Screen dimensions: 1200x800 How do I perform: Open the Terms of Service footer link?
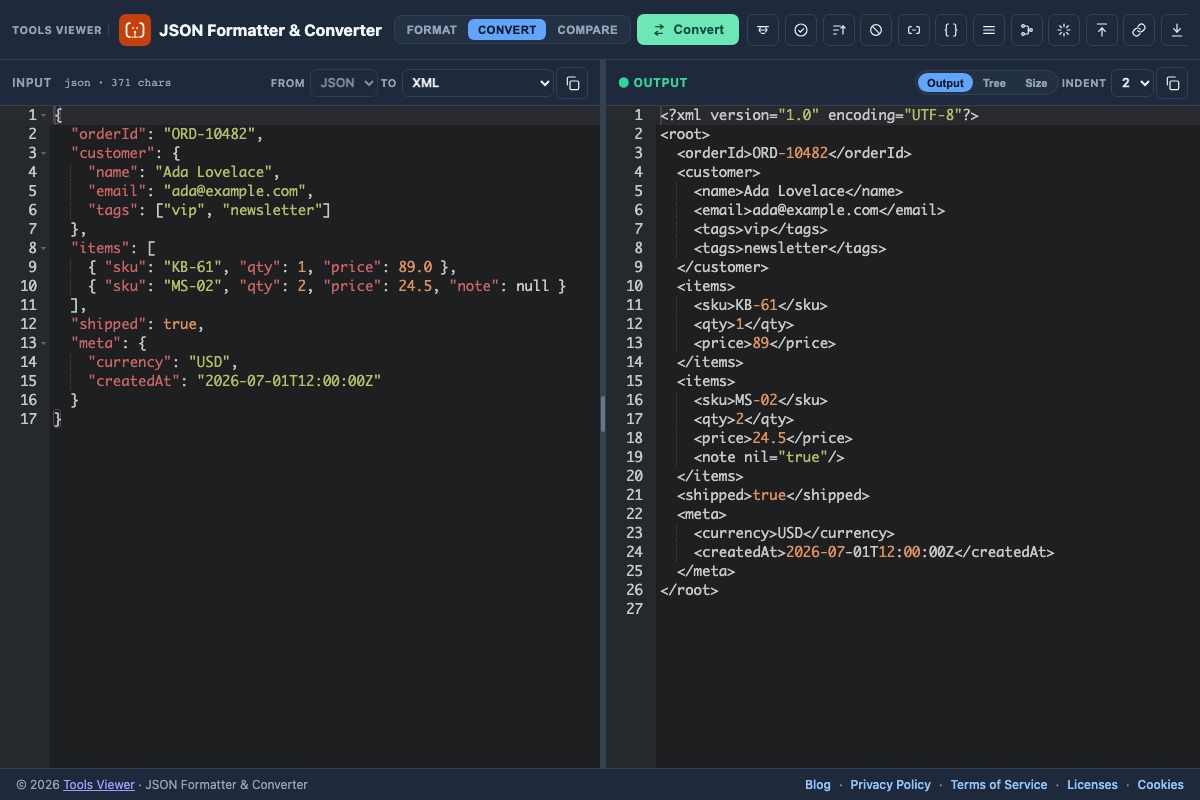(x=999, y=785)
